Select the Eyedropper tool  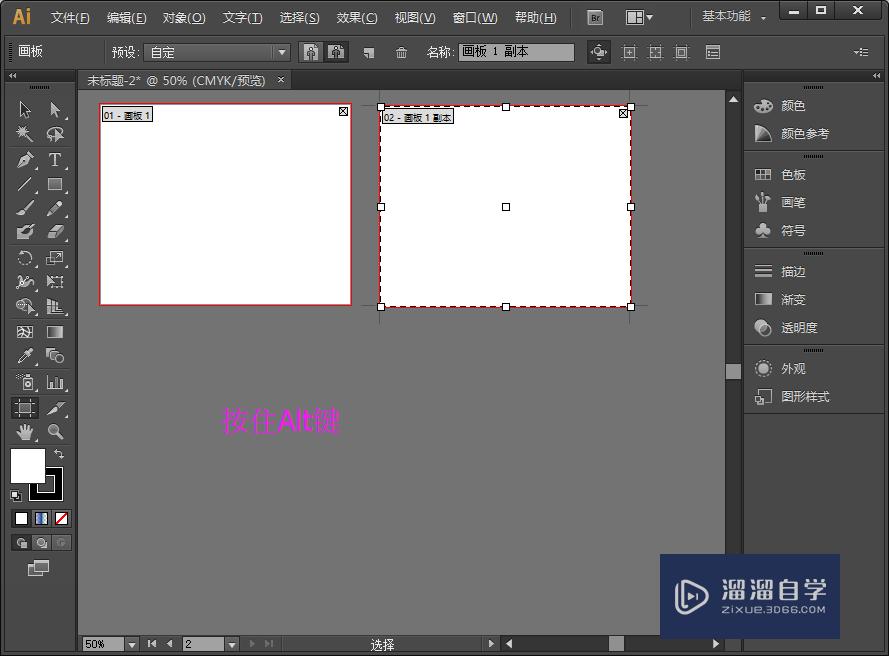[x=24, y=356]
